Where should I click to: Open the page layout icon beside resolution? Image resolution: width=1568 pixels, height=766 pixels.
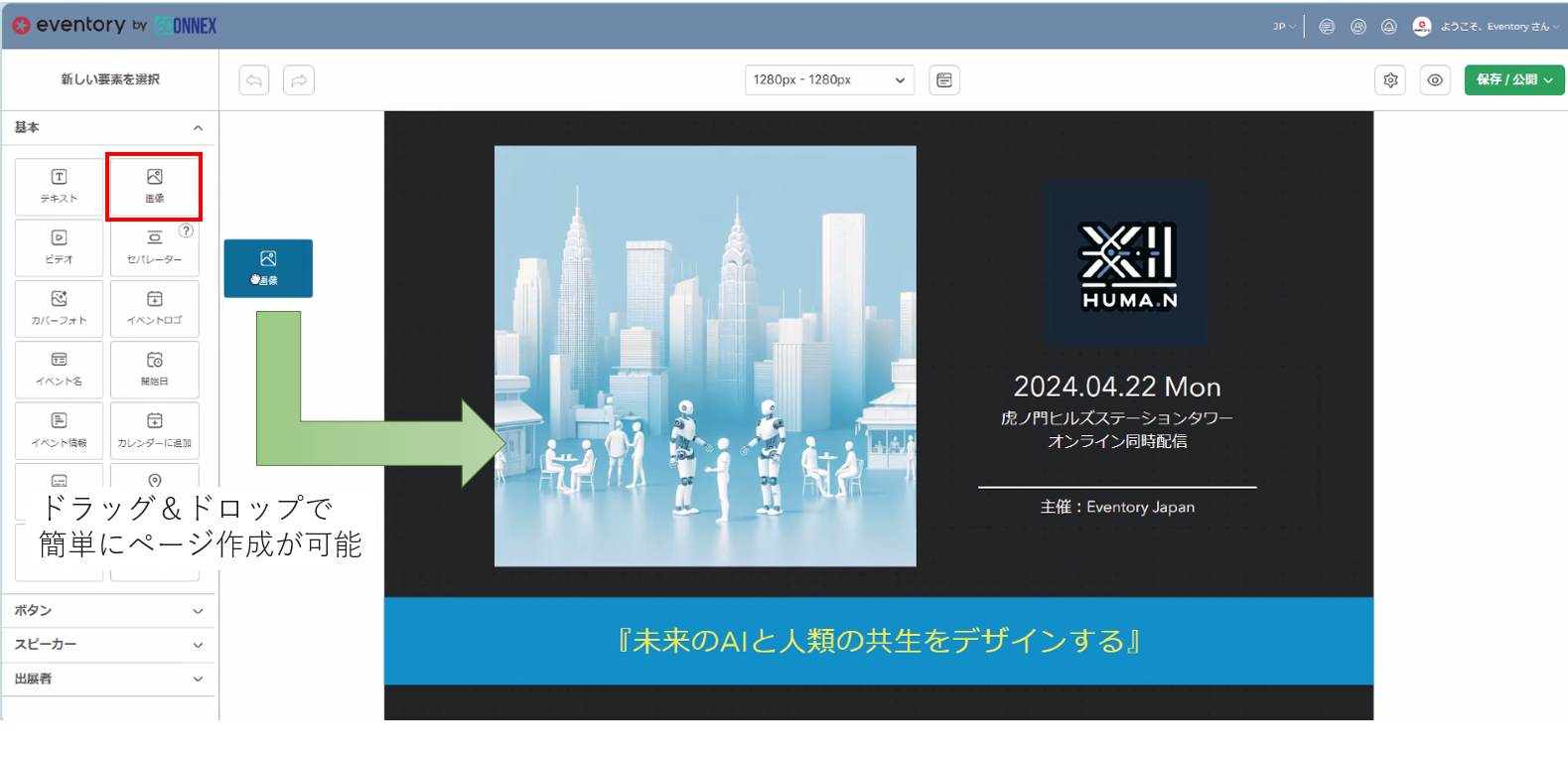pyautogui.click(x=944, y=80)
